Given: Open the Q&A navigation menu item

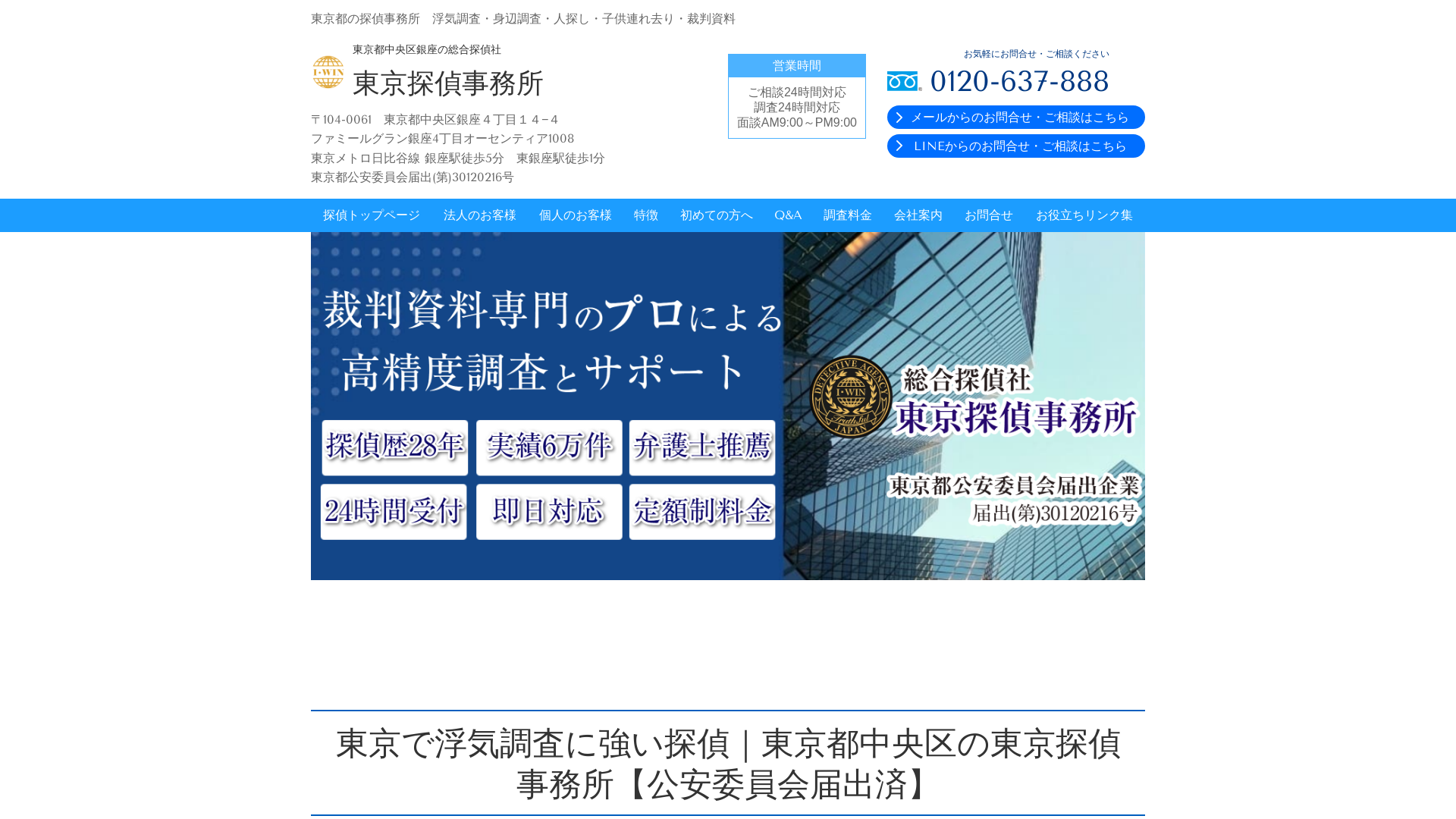Looking at the screenshot, I should [787, 215].
